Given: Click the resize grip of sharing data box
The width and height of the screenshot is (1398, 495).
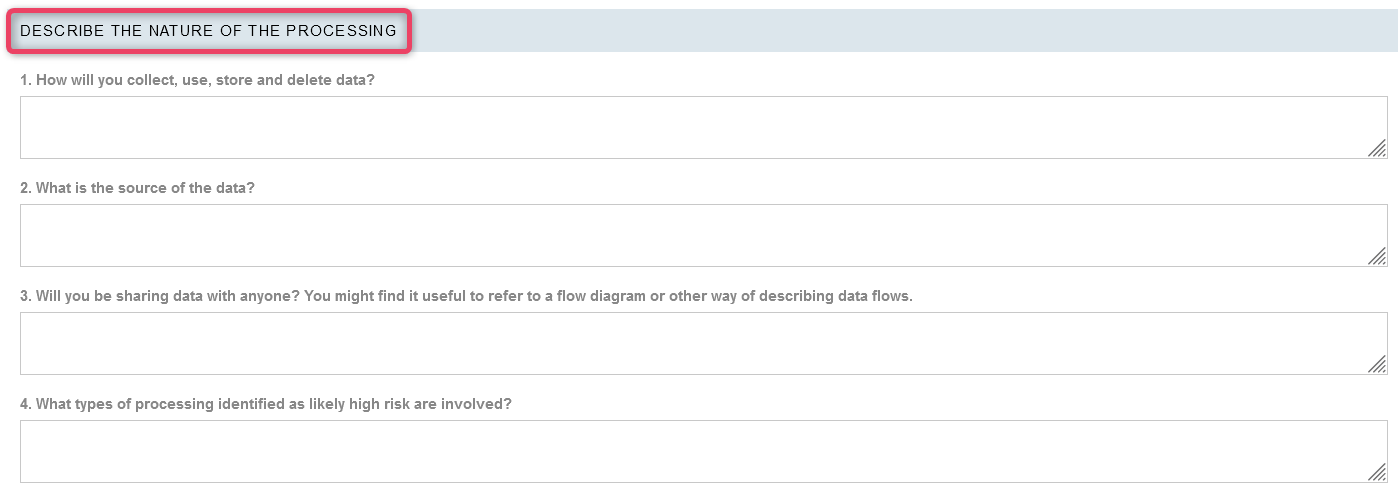Looking at the screenshot, I should click(1377, 365).
